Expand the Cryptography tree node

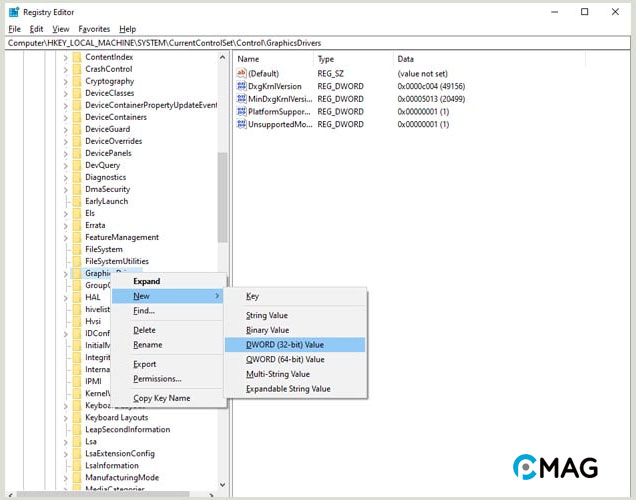pyautogui.click(x=66, y=82)
